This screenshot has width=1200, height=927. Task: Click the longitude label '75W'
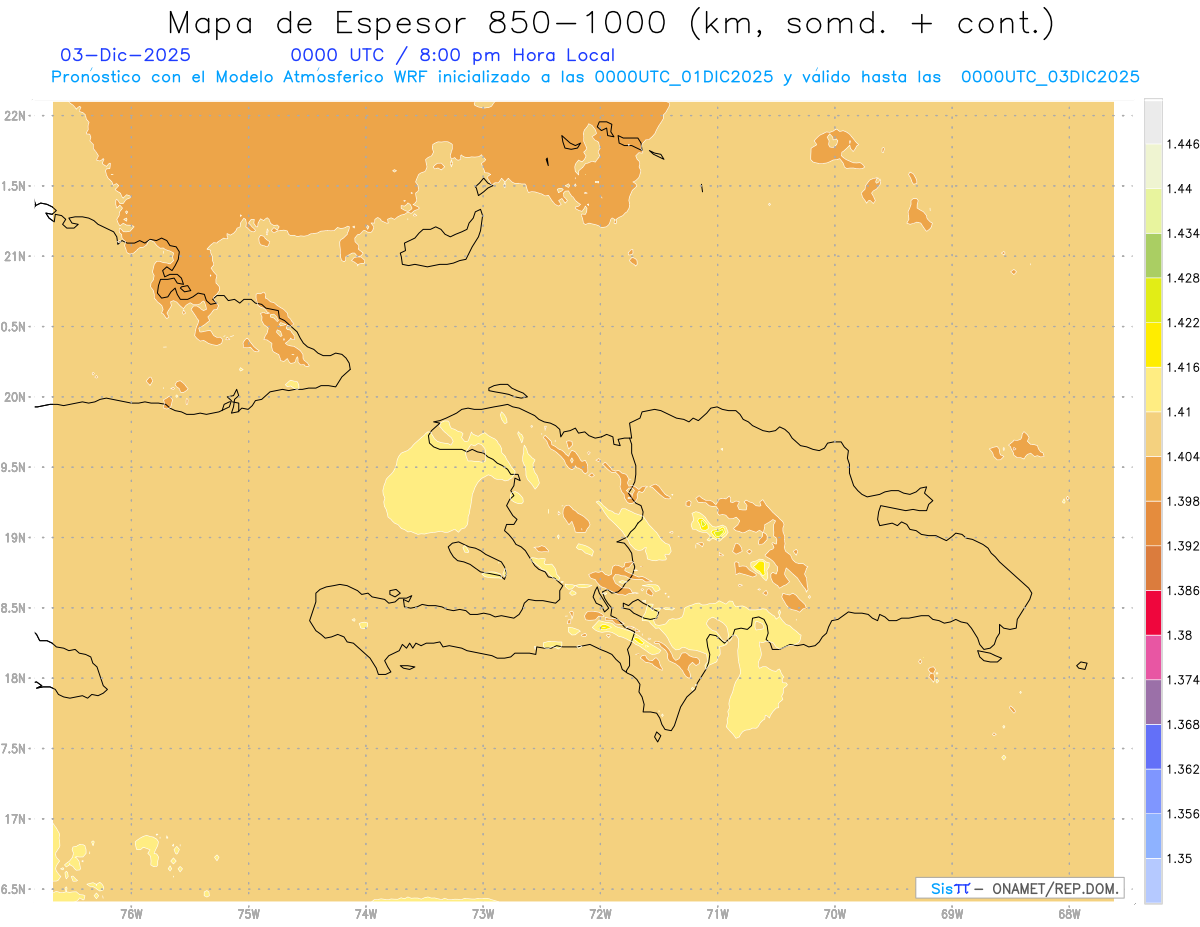pos(248,913)
